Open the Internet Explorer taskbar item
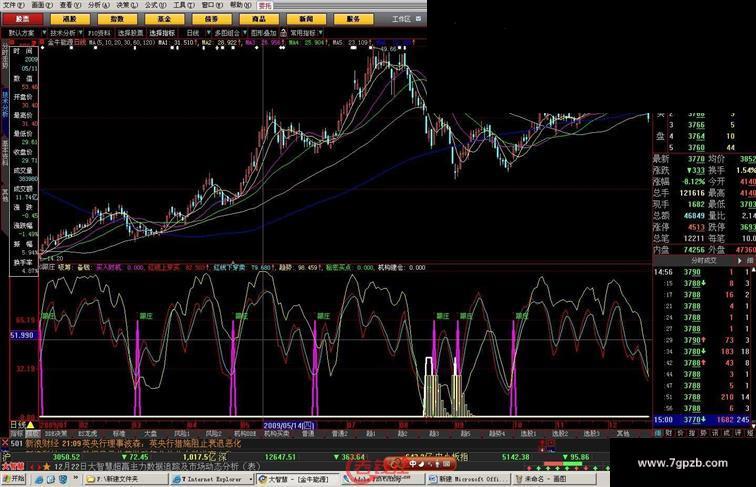 212,479
